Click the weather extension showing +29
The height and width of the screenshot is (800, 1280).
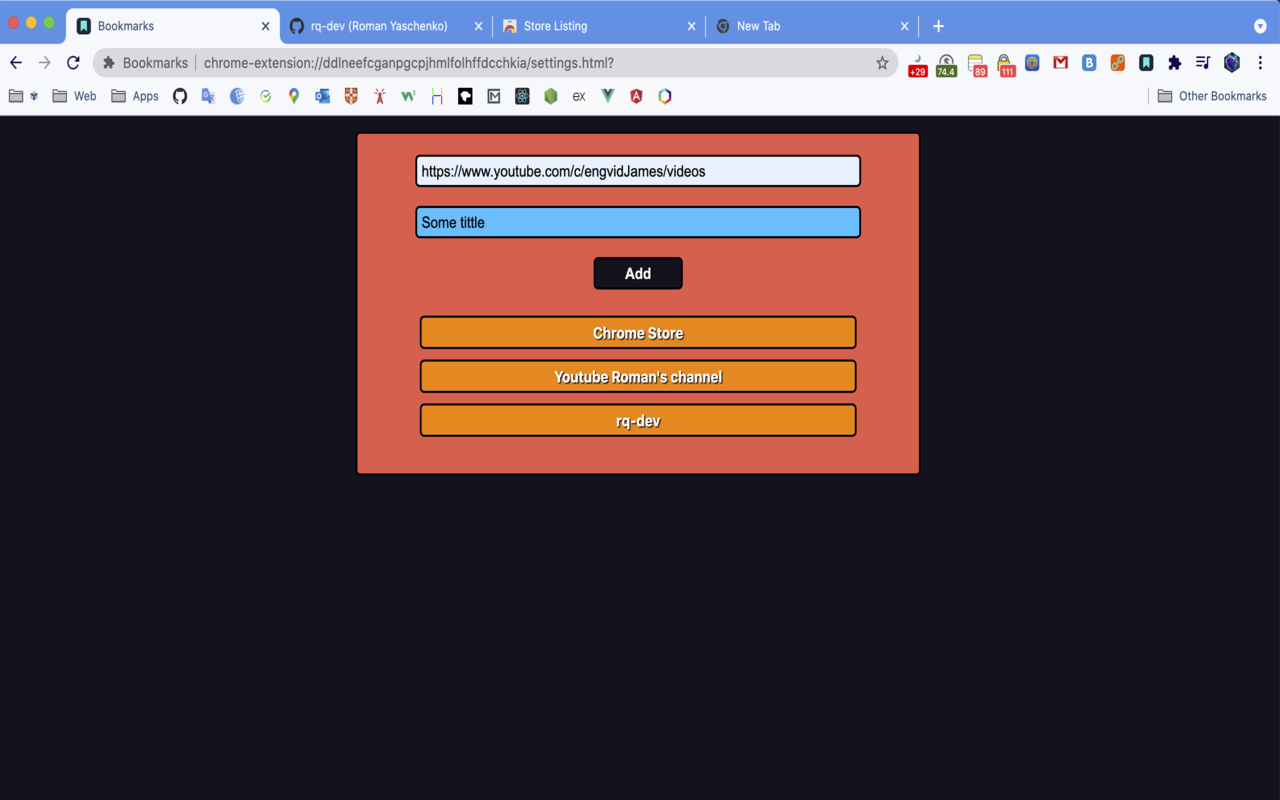point(917,65)
